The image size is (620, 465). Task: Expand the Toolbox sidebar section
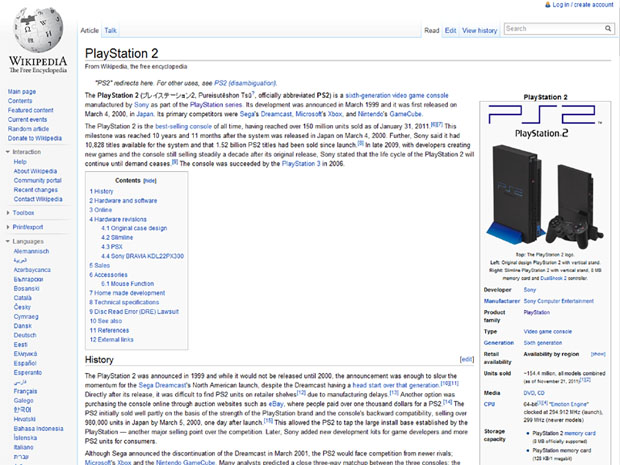pyautogui.click(x=8, y=213)
